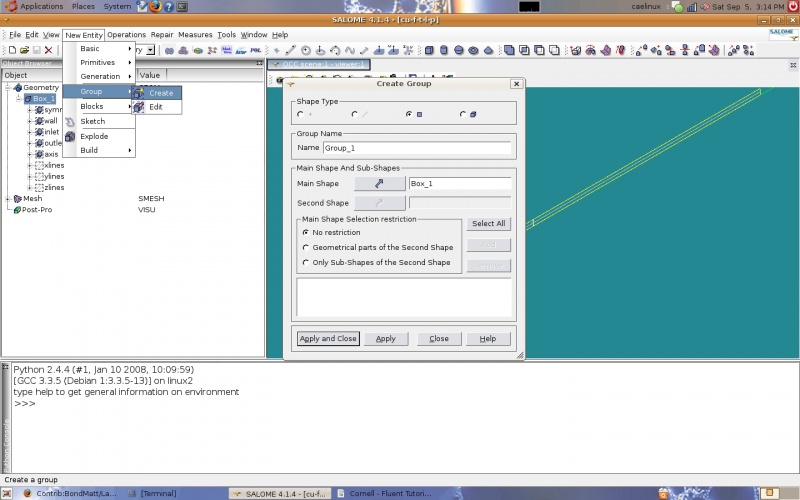
Task: Click the Torus primitive icon
Action: 473,51
